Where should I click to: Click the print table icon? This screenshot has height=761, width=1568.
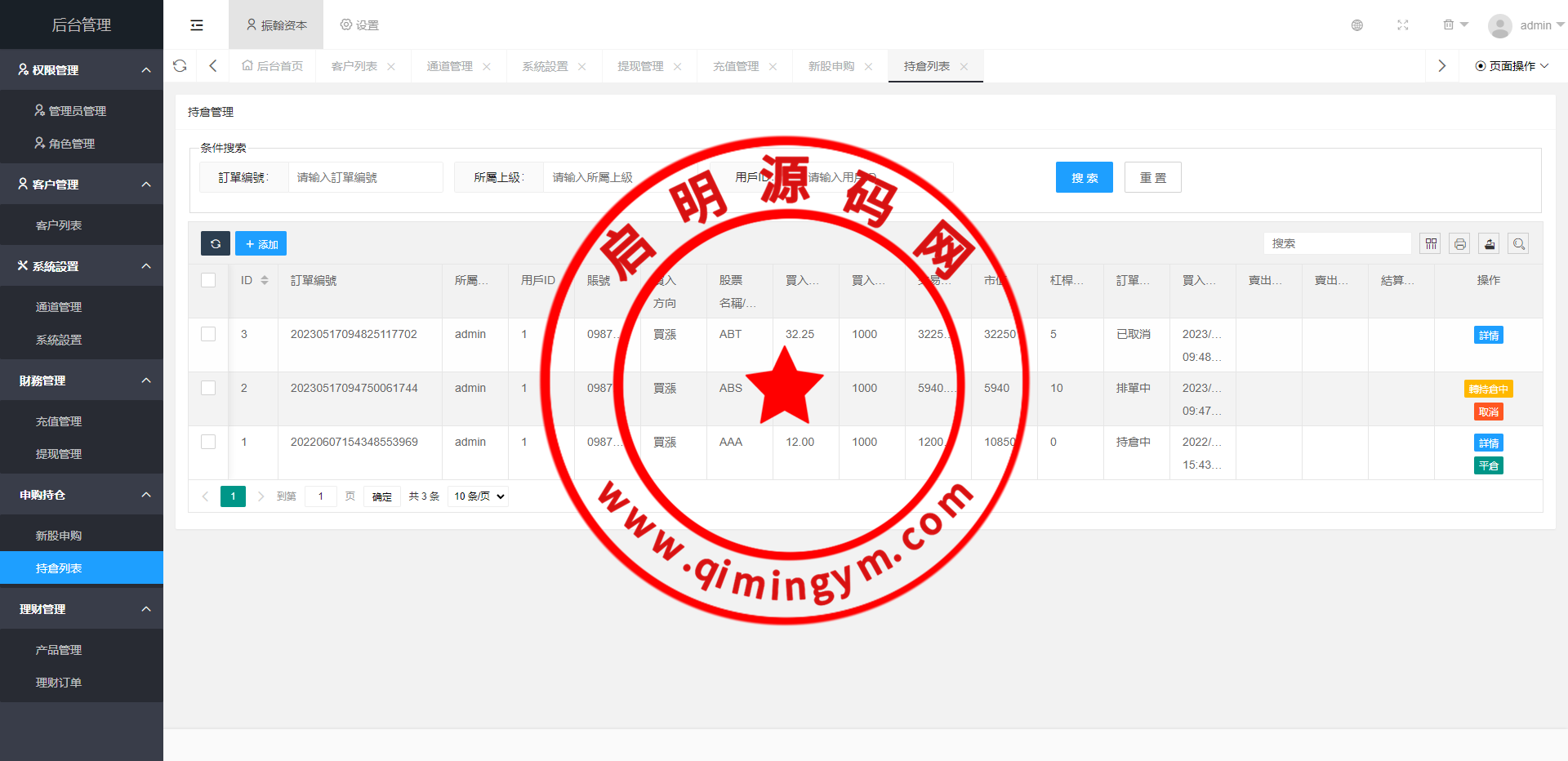1459,243
